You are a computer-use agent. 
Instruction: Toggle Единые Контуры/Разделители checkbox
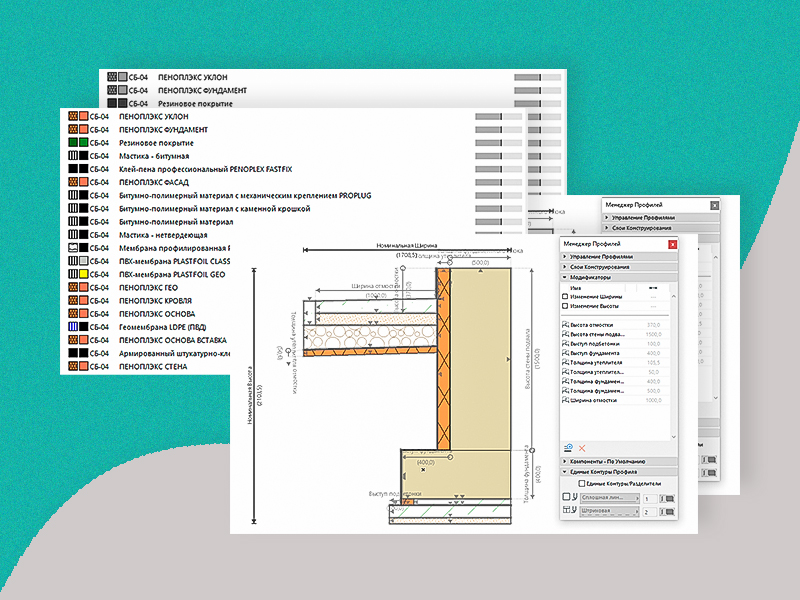click(x=583, y=483)
